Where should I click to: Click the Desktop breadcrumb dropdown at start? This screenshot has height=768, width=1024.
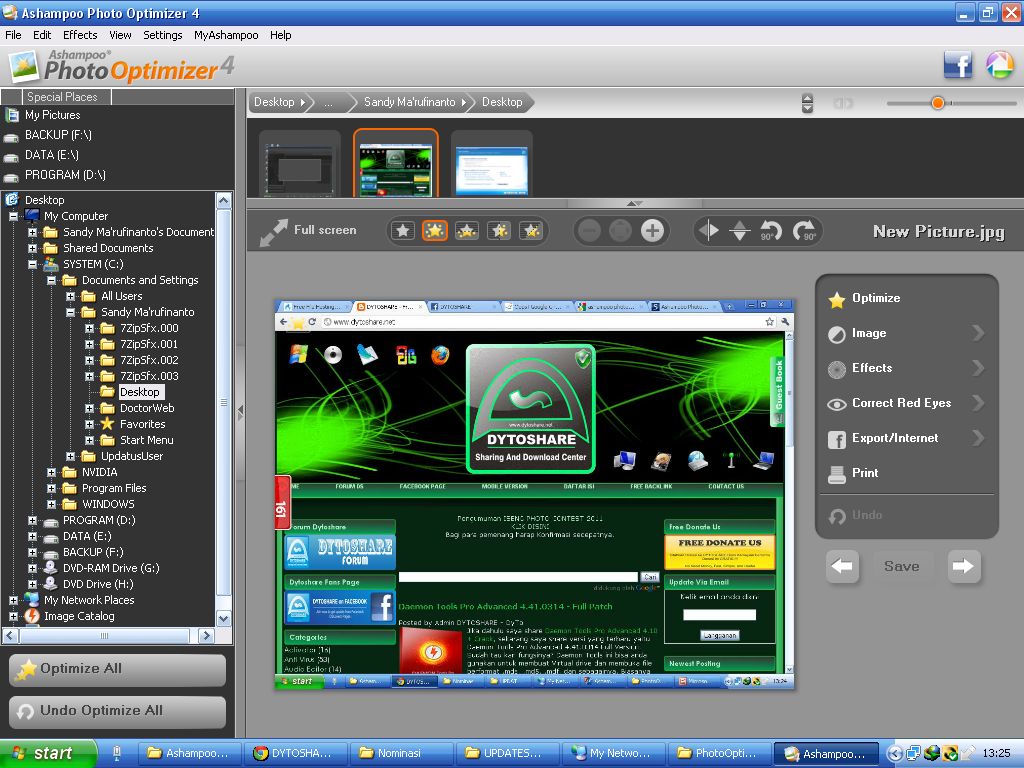pyautogui.click(x=302, y=103)
